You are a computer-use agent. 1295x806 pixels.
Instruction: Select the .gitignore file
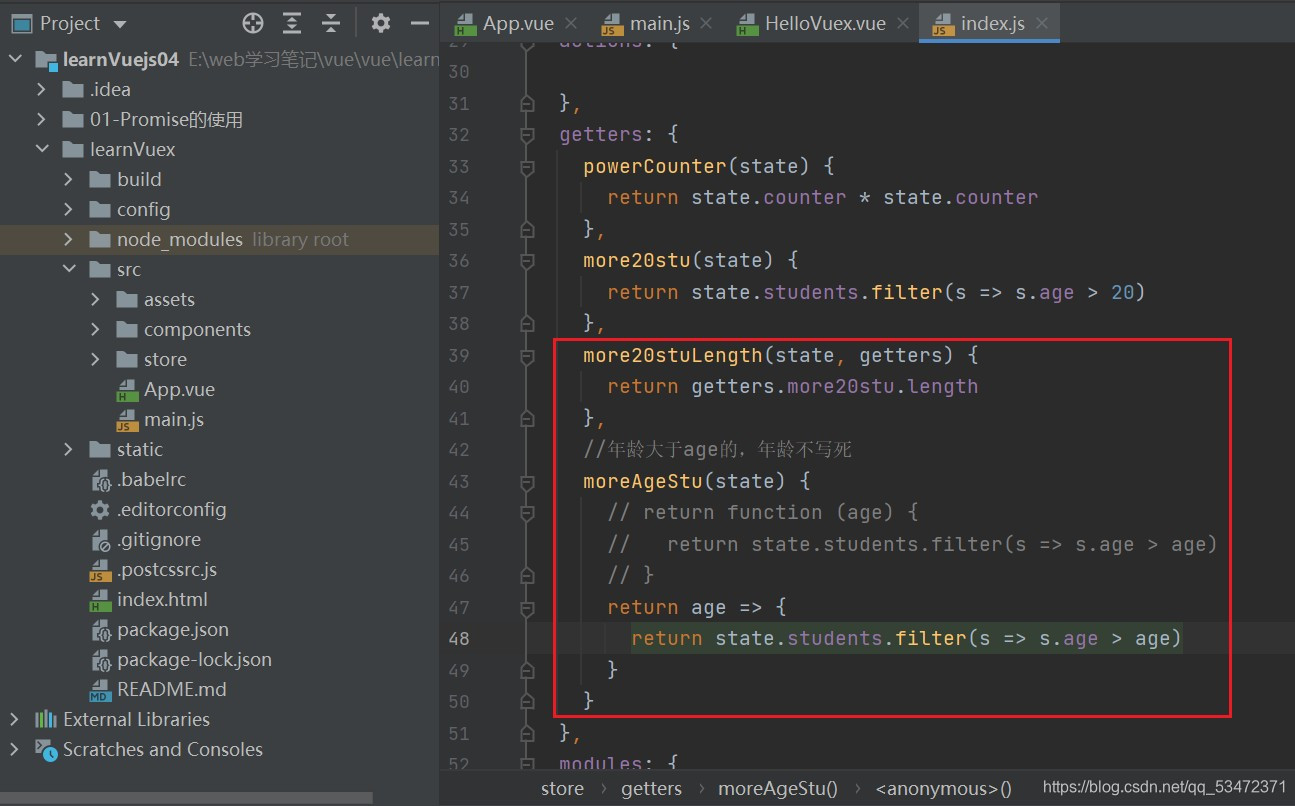(159, 539)
